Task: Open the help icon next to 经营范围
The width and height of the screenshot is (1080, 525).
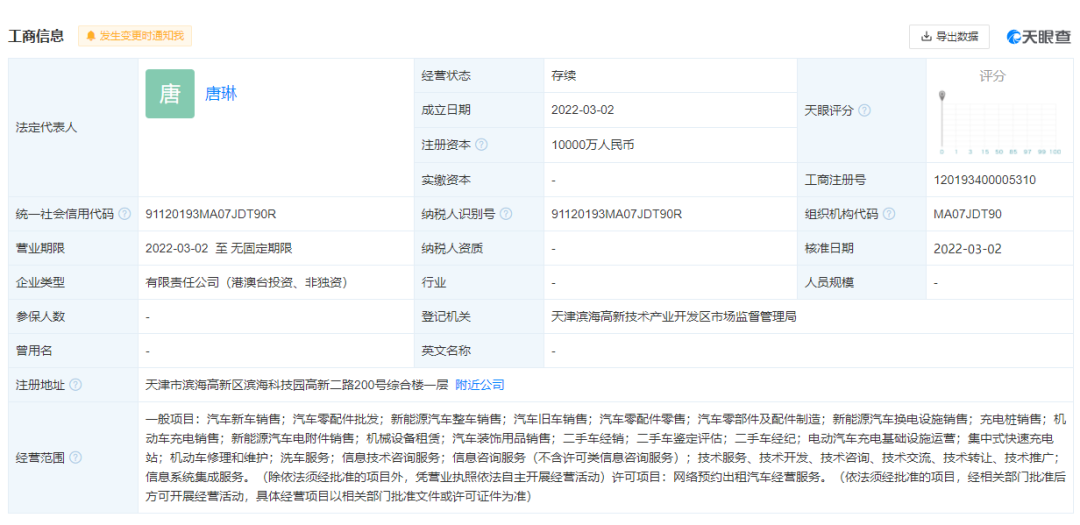Action: point(76,458)
